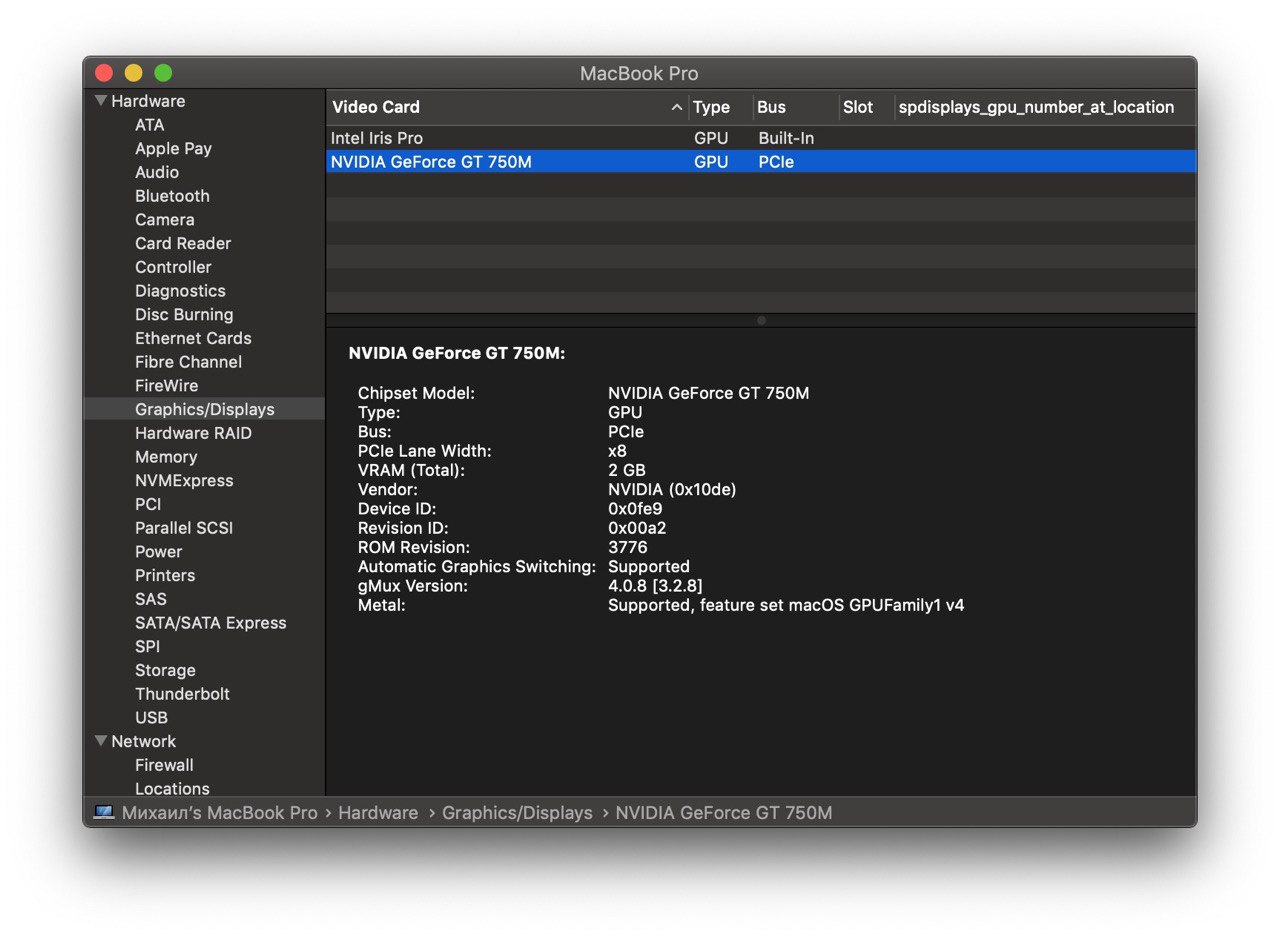Click the bold NVIDIA GeForce GT 750M heading
Viewport: 1280px width, 937px height.
tap(457, 353)
